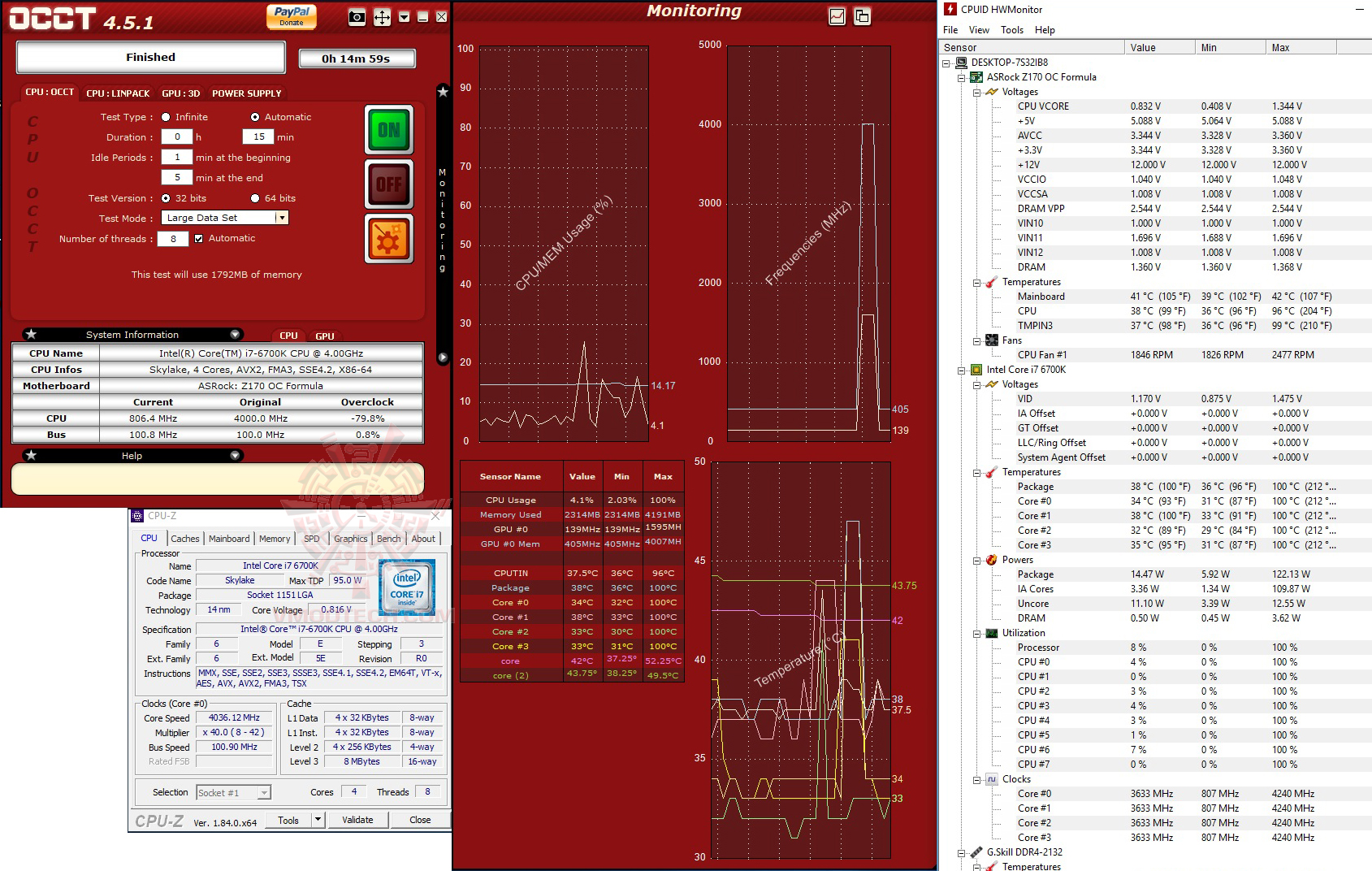This screenshot has height=871, width=1372.
Task: Click the Fans icon in HWMonitor
Action: coord(992,340)
